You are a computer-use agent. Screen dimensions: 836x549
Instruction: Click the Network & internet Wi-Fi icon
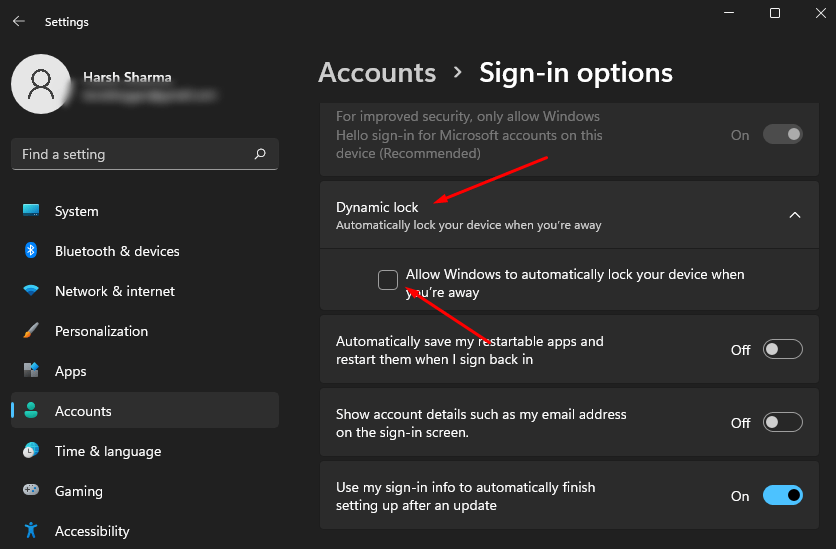pos(31,291)
